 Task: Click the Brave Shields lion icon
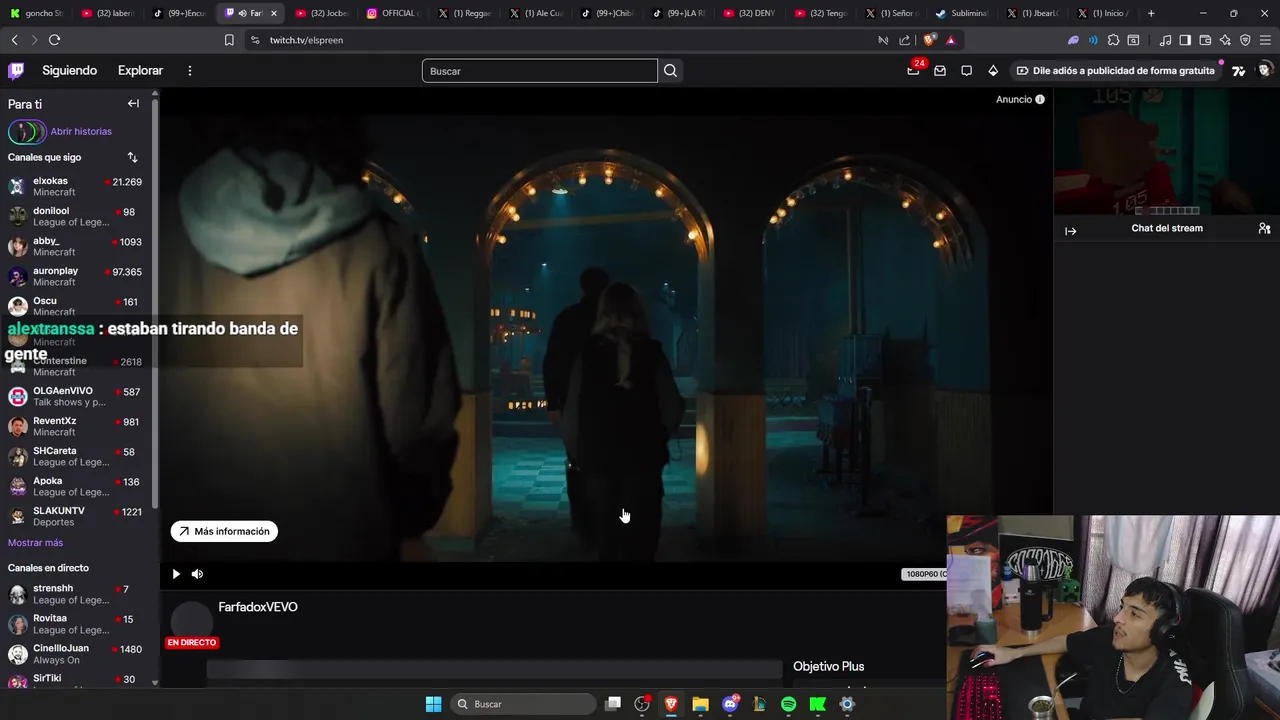click(929, 40)
